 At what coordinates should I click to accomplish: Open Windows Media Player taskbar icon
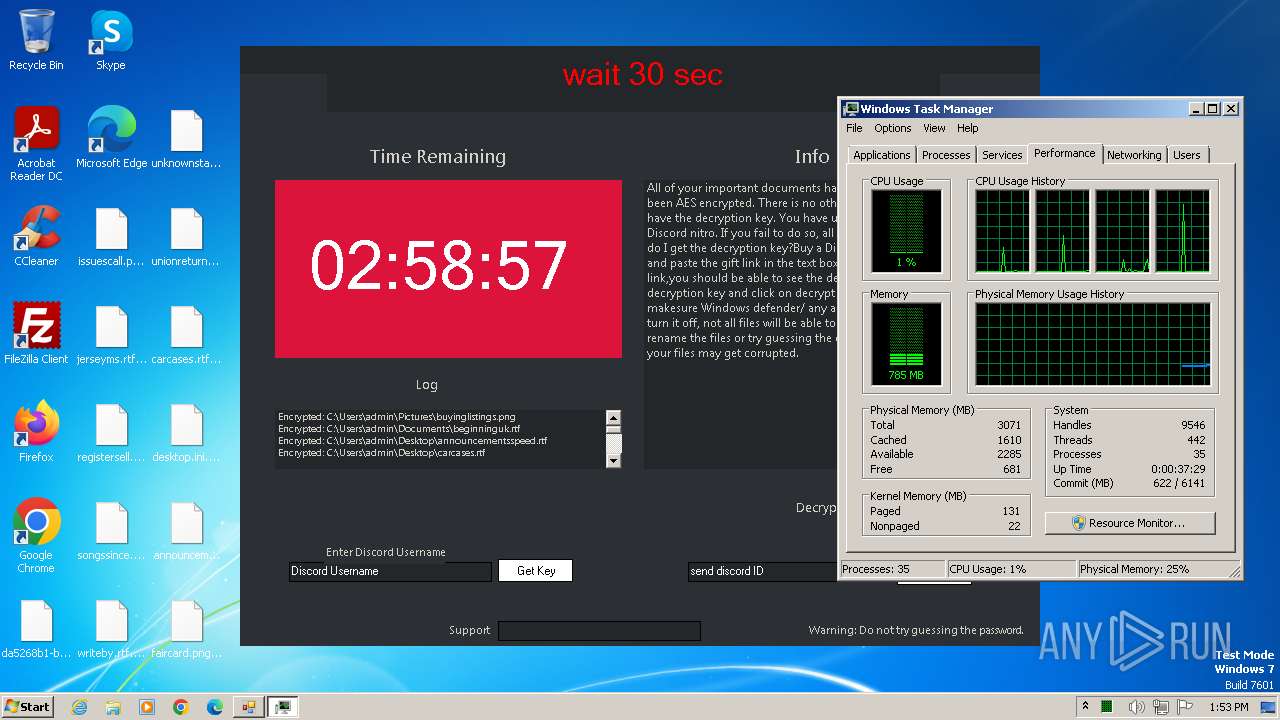click(x=147, y=707)
